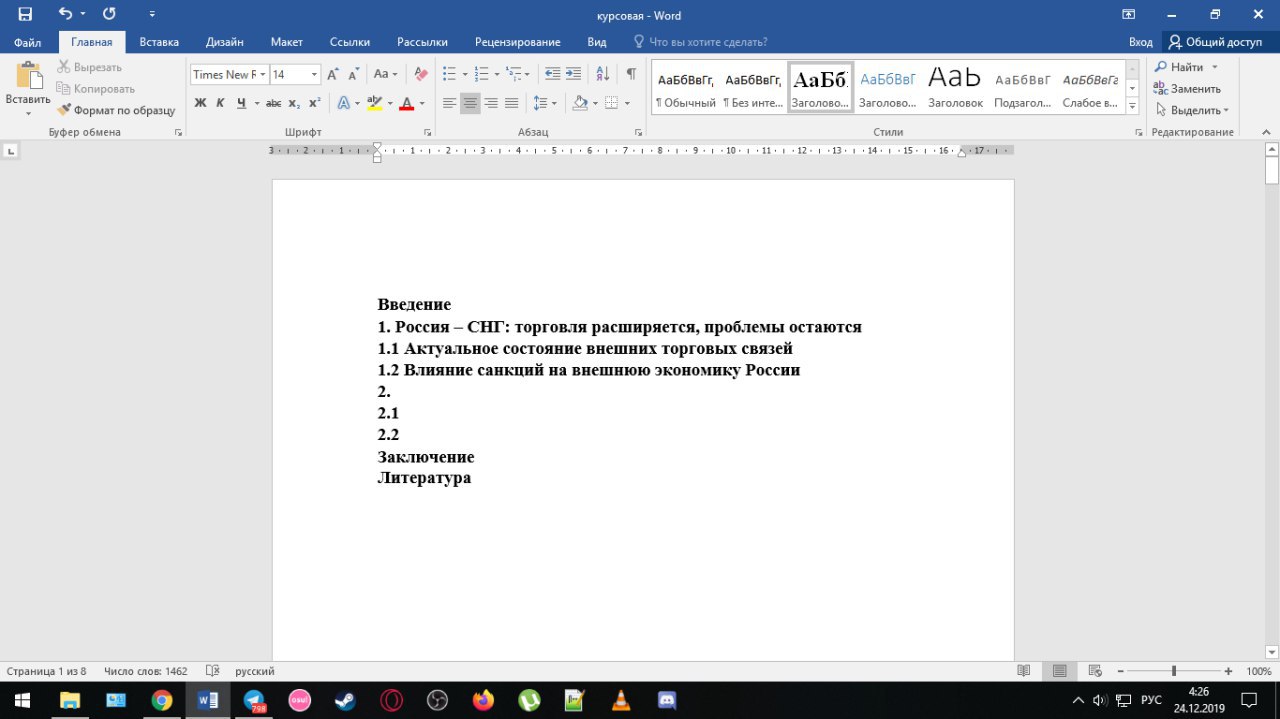The height and width of the screenshot is (719, 1280).
Task: Justify the text
Action: pos(512,103)
